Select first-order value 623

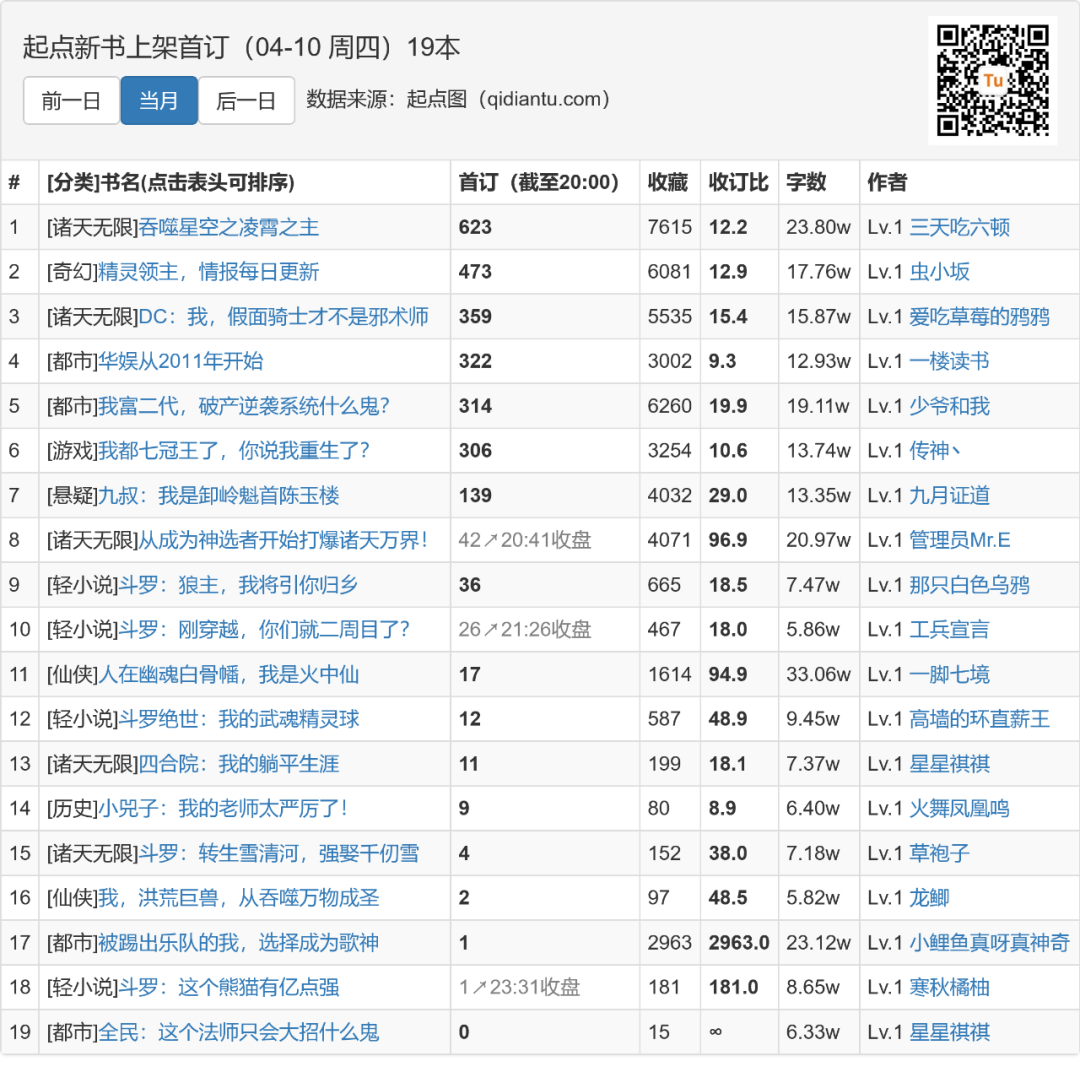pyautogui.click(x=475, y=227)
